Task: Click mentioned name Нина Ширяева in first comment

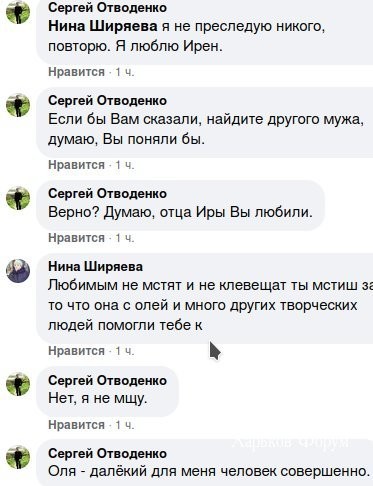Action: click(103, 26)
